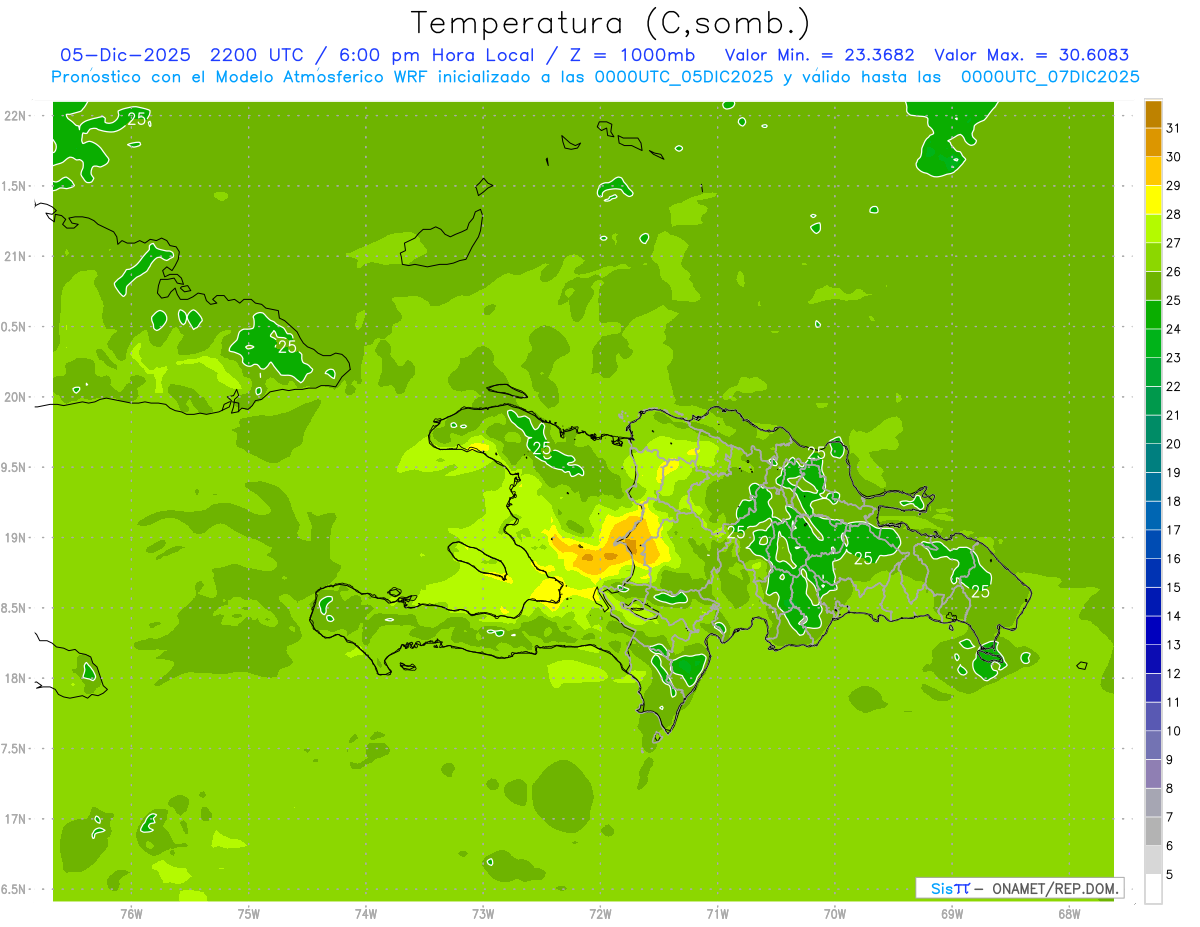Click the legend label "8"
1200x927 pixels.
tap(1170, 788)
